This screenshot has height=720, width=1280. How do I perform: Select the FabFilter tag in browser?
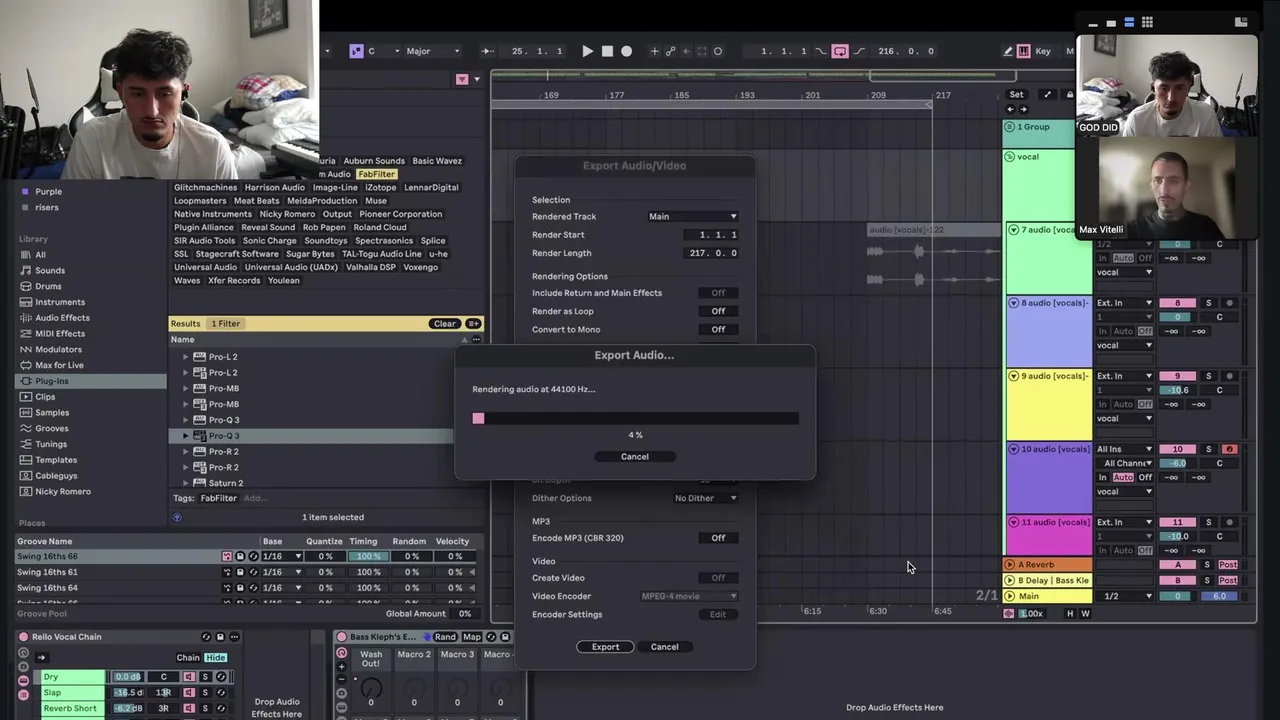pos(376,174)
